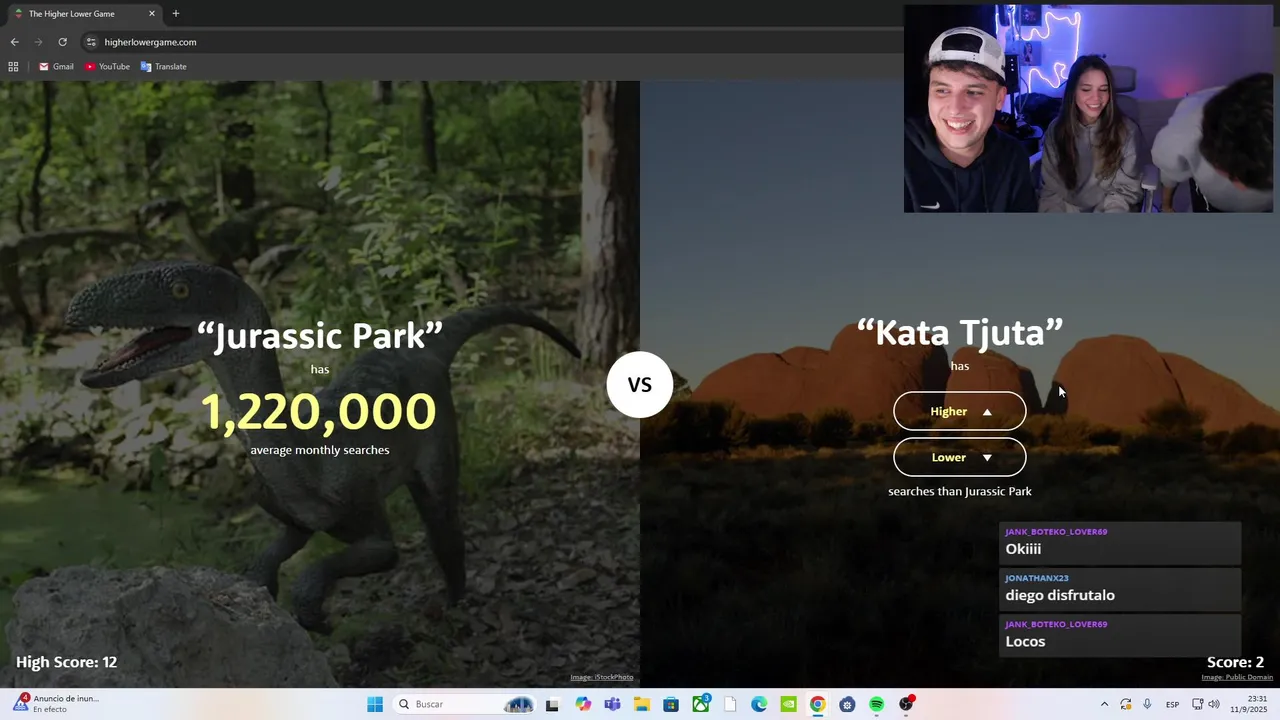The image size is (1280, 720).
Task: Go back using the browser back arrow
Action: 14,42
